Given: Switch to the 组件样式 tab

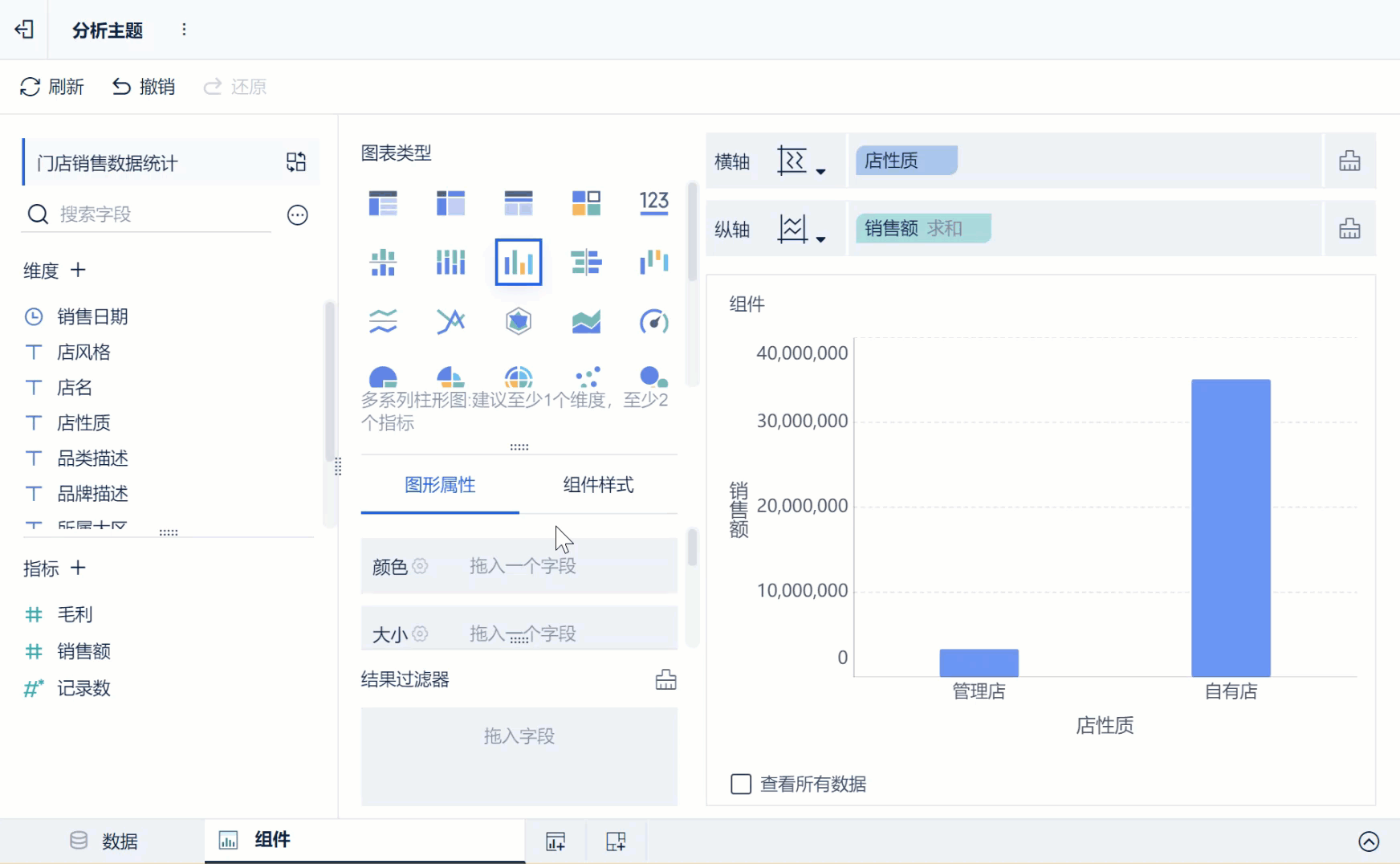Looking at the screenshot, I should point(598,485).
